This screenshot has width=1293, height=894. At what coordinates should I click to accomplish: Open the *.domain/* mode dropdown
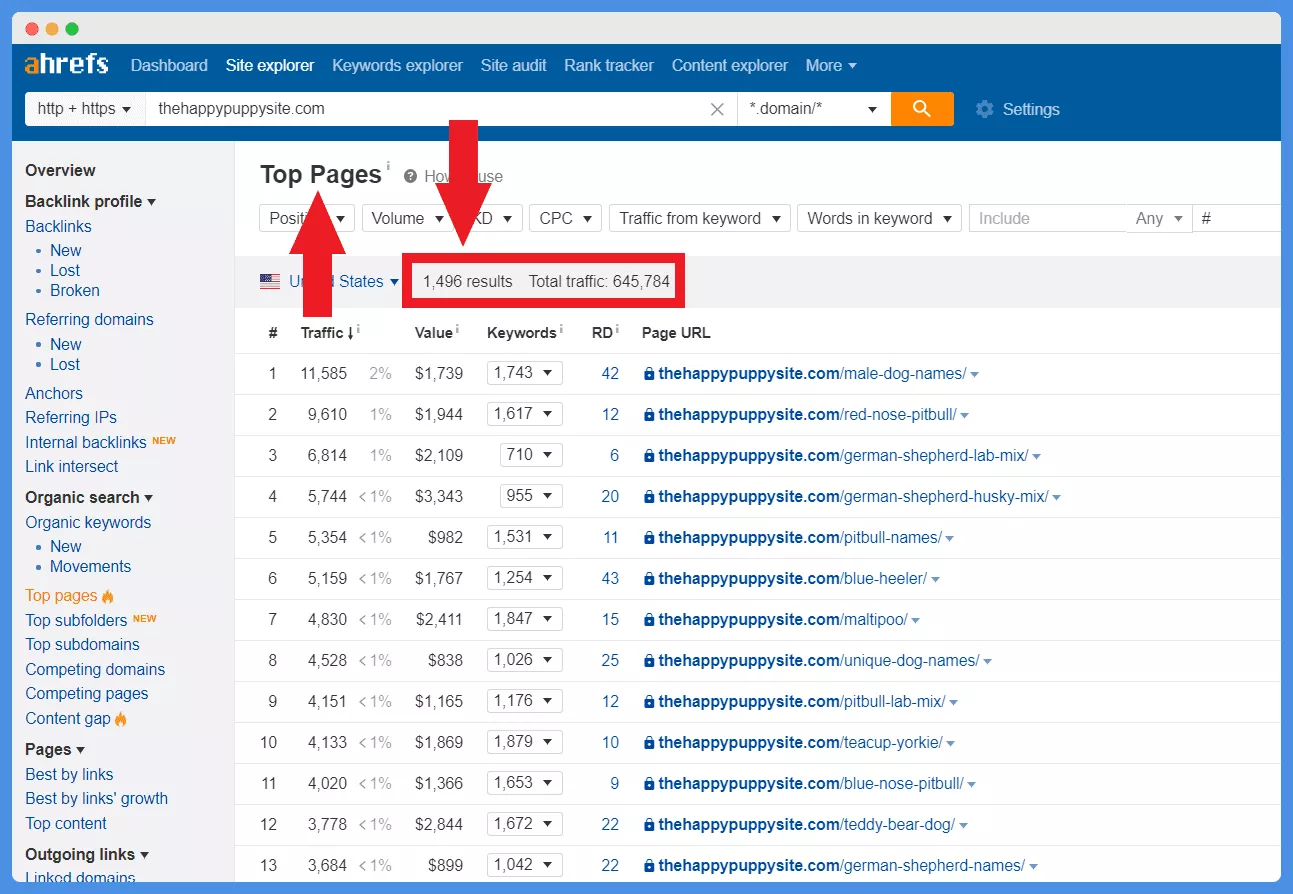[x=814, y=109]
